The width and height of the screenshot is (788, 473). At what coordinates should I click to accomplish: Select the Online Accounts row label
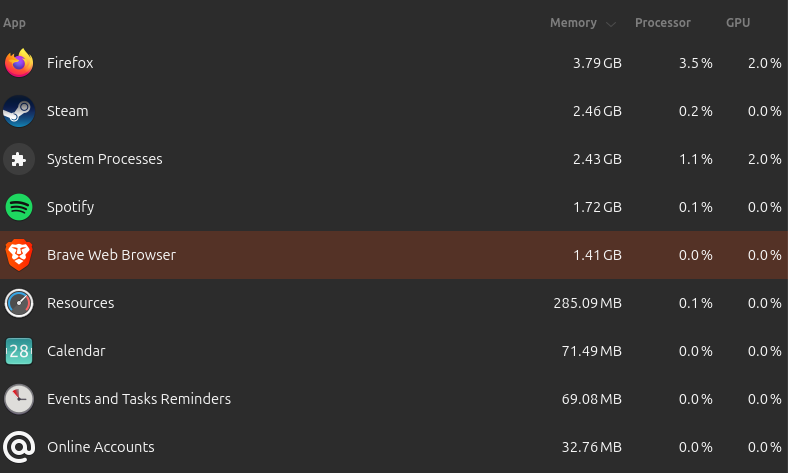click(x=101, y=447)
